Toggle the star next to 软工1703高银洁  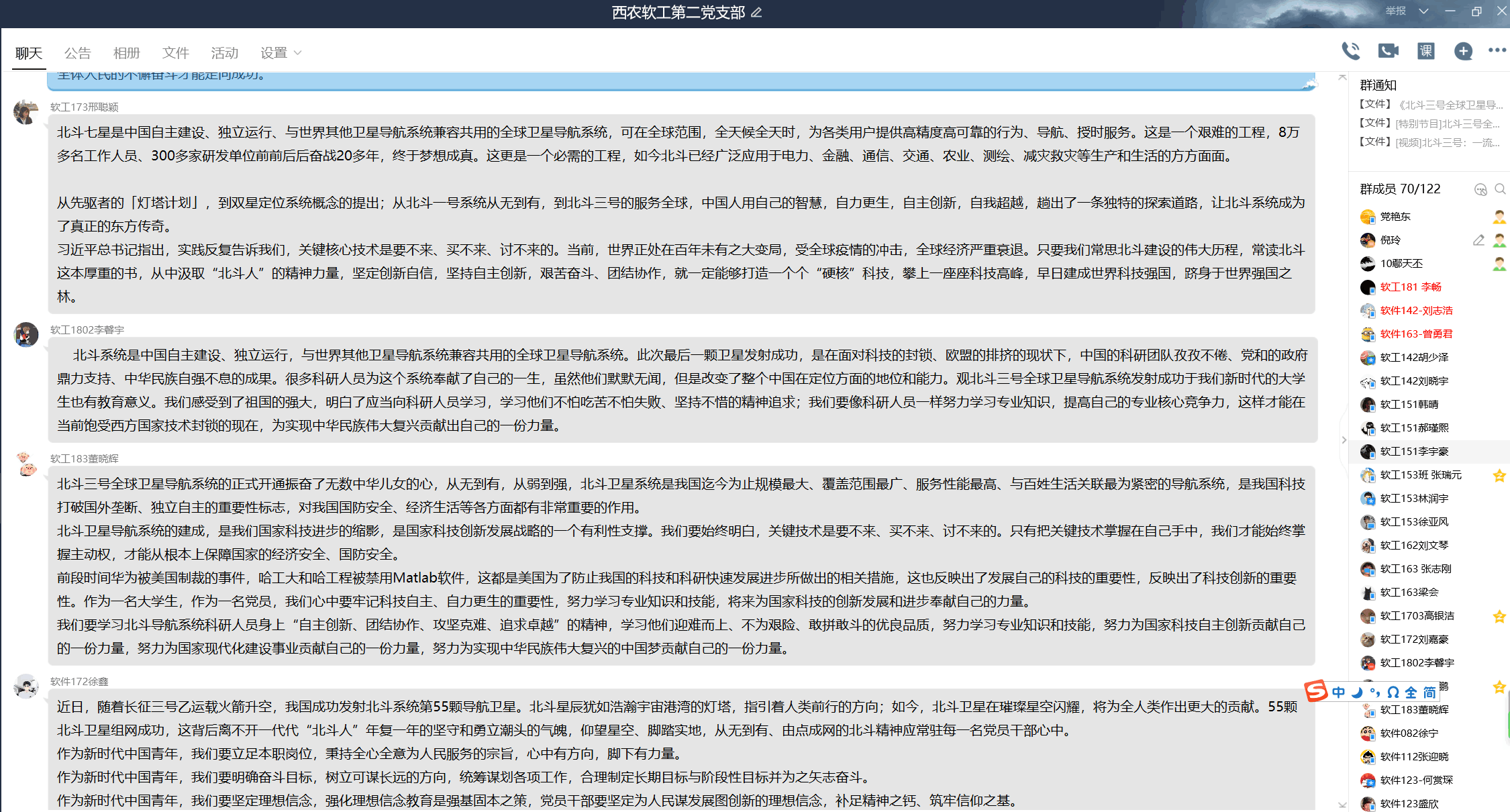tap(1499, 616)
